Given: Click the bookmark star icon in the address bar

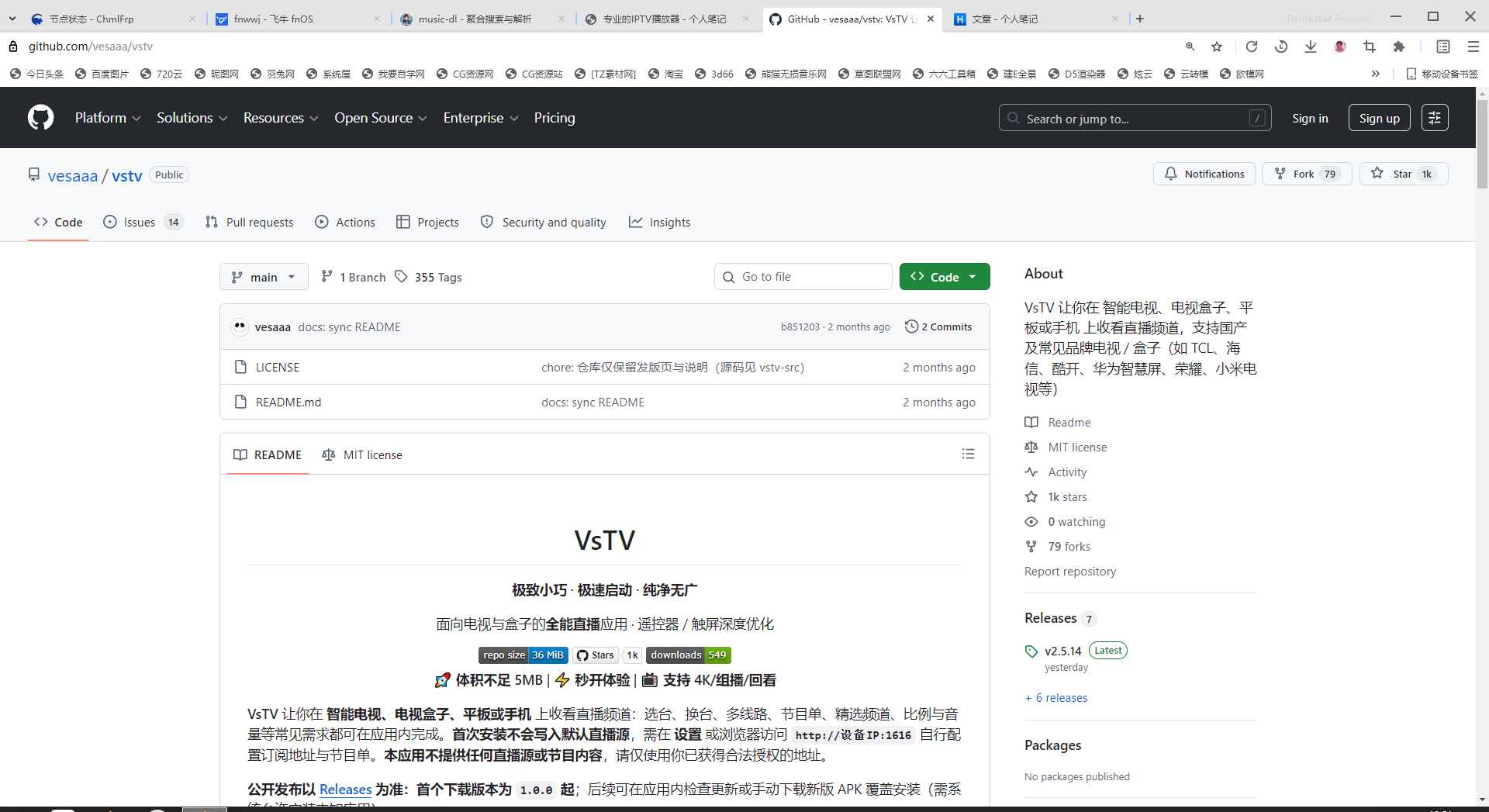Looking at the screenshot, I should click(x=1217, y=47).
